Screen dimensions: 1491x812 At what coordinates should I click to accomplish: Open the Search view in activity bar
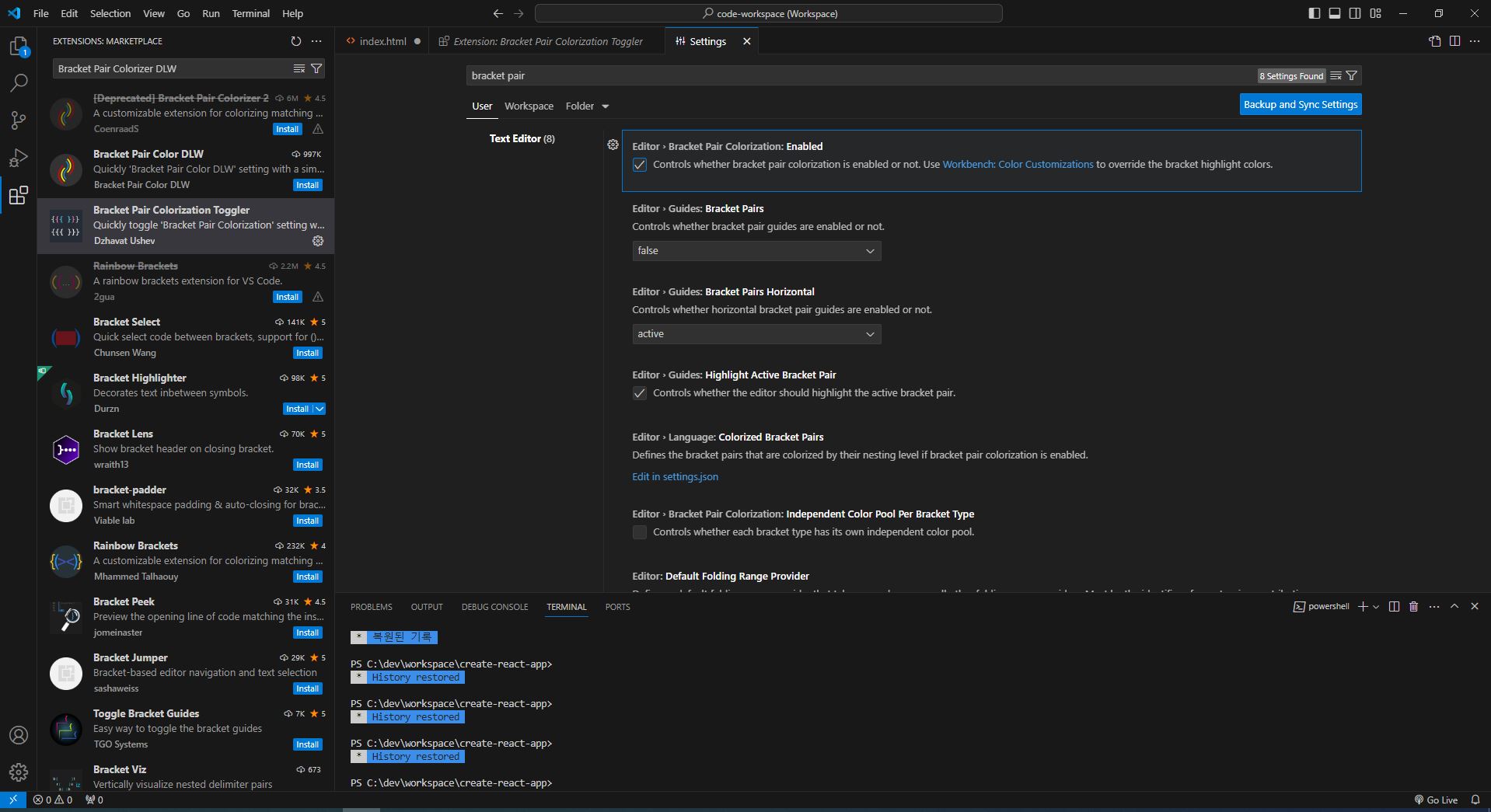19,82
